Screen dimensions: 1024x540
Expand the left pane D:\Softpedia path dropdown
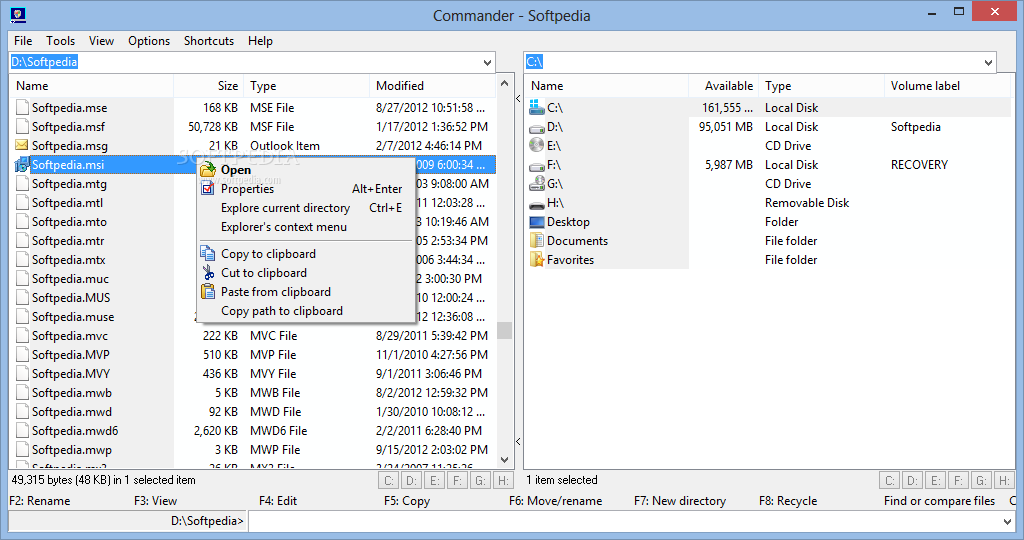(487, 63)
